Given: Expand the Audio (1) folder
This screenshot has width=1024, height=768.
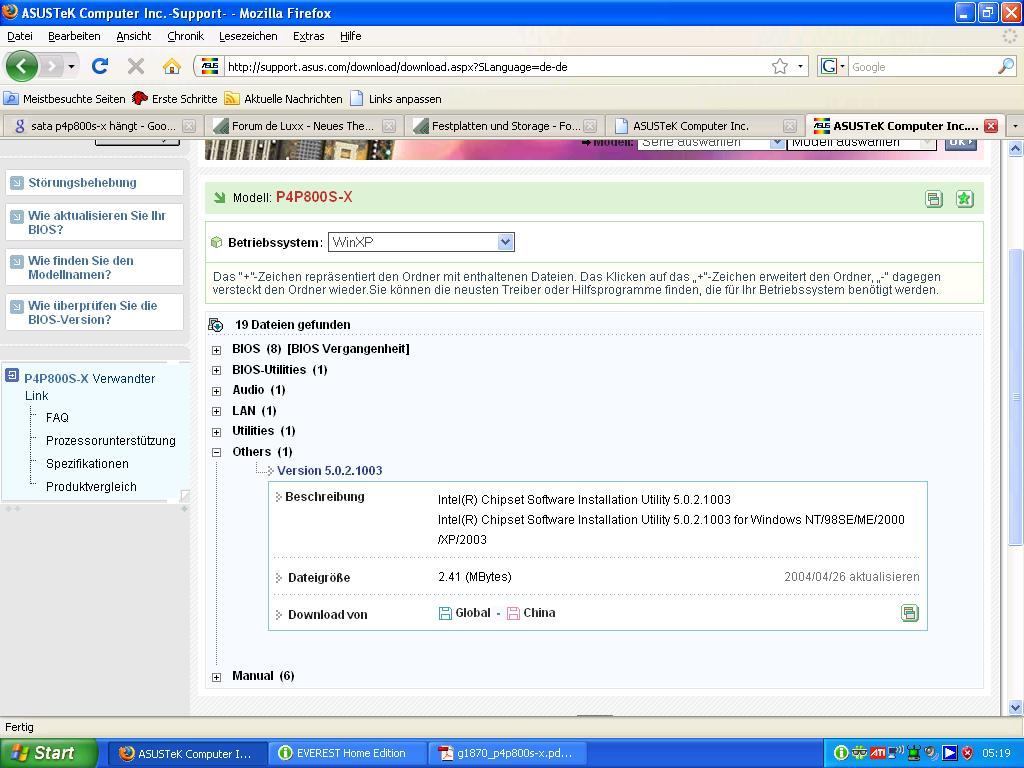Looking at the screenshot, I should click(x=216, y=391).
